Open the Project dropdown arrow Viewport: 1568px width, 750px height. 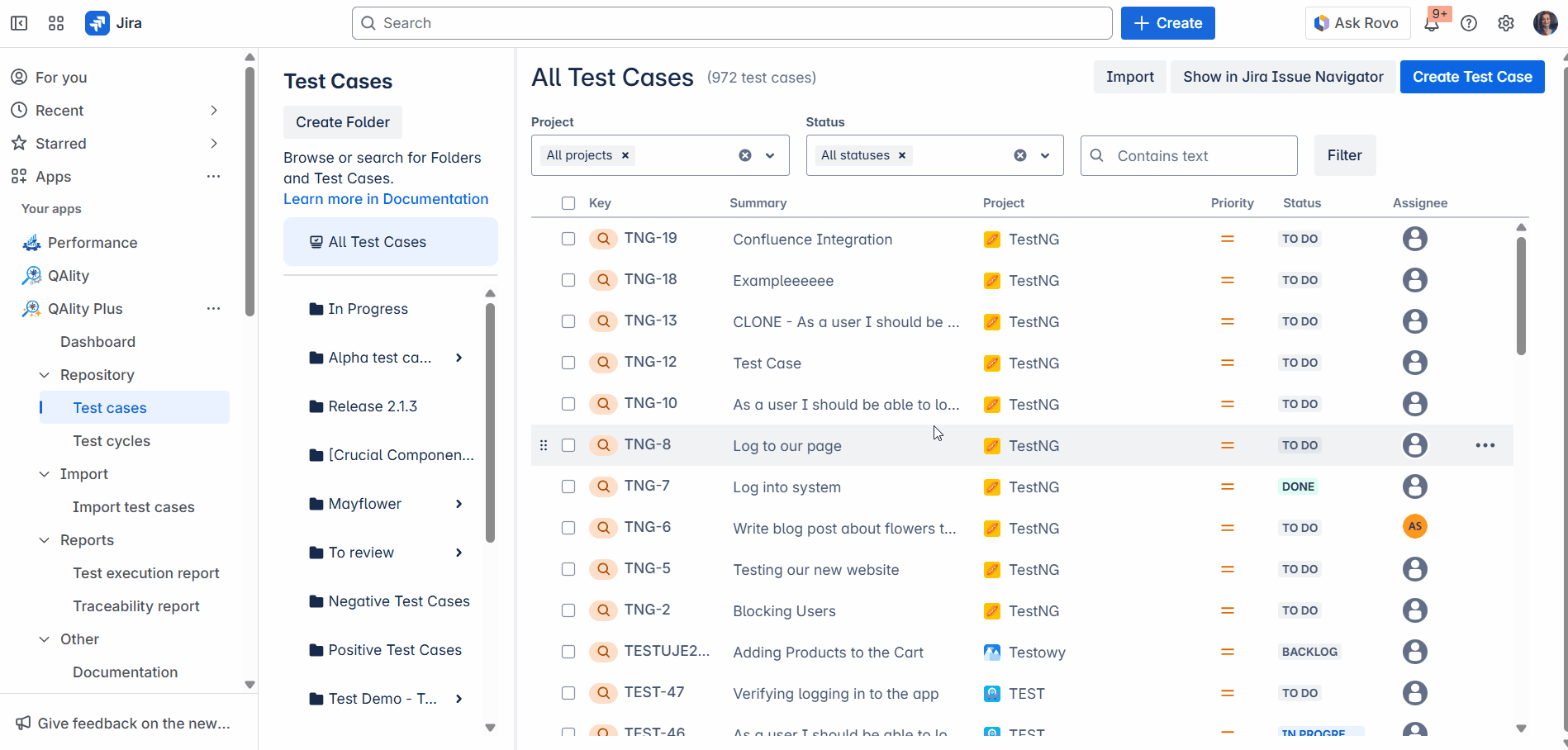(x=770, y=155)
